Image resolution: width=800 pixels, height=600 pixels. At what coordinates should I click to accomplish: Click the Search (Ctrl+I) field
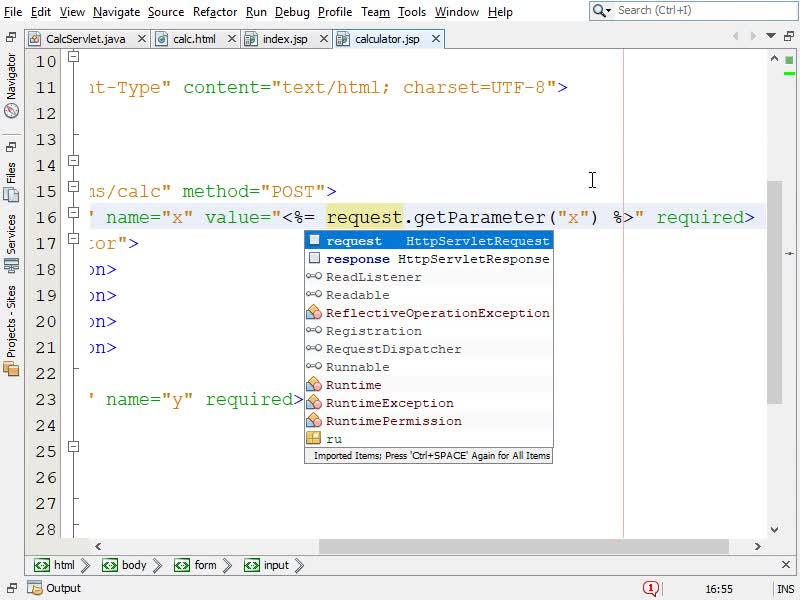[706, 10]
